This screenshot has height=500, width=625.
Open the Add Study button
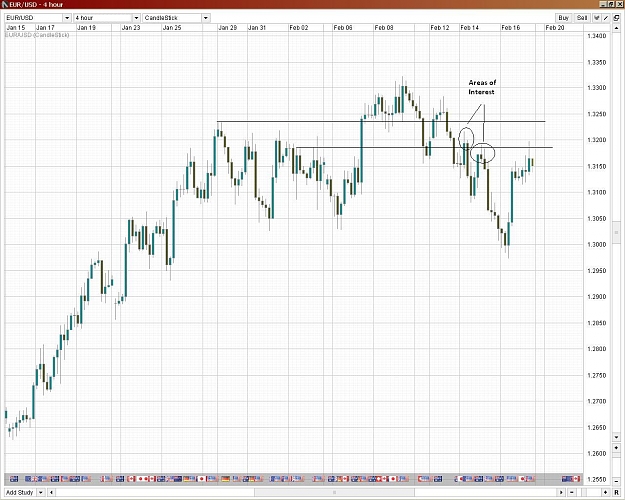[x=20, y=492]
